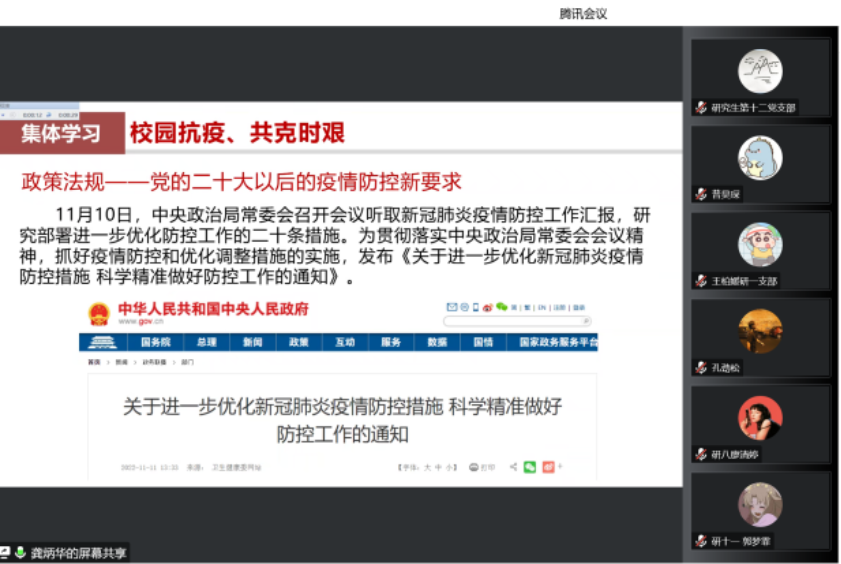This screenshot has width=841, height=564.
Task: Click the 互动 navigation bar item
Action: coord(345,343)
